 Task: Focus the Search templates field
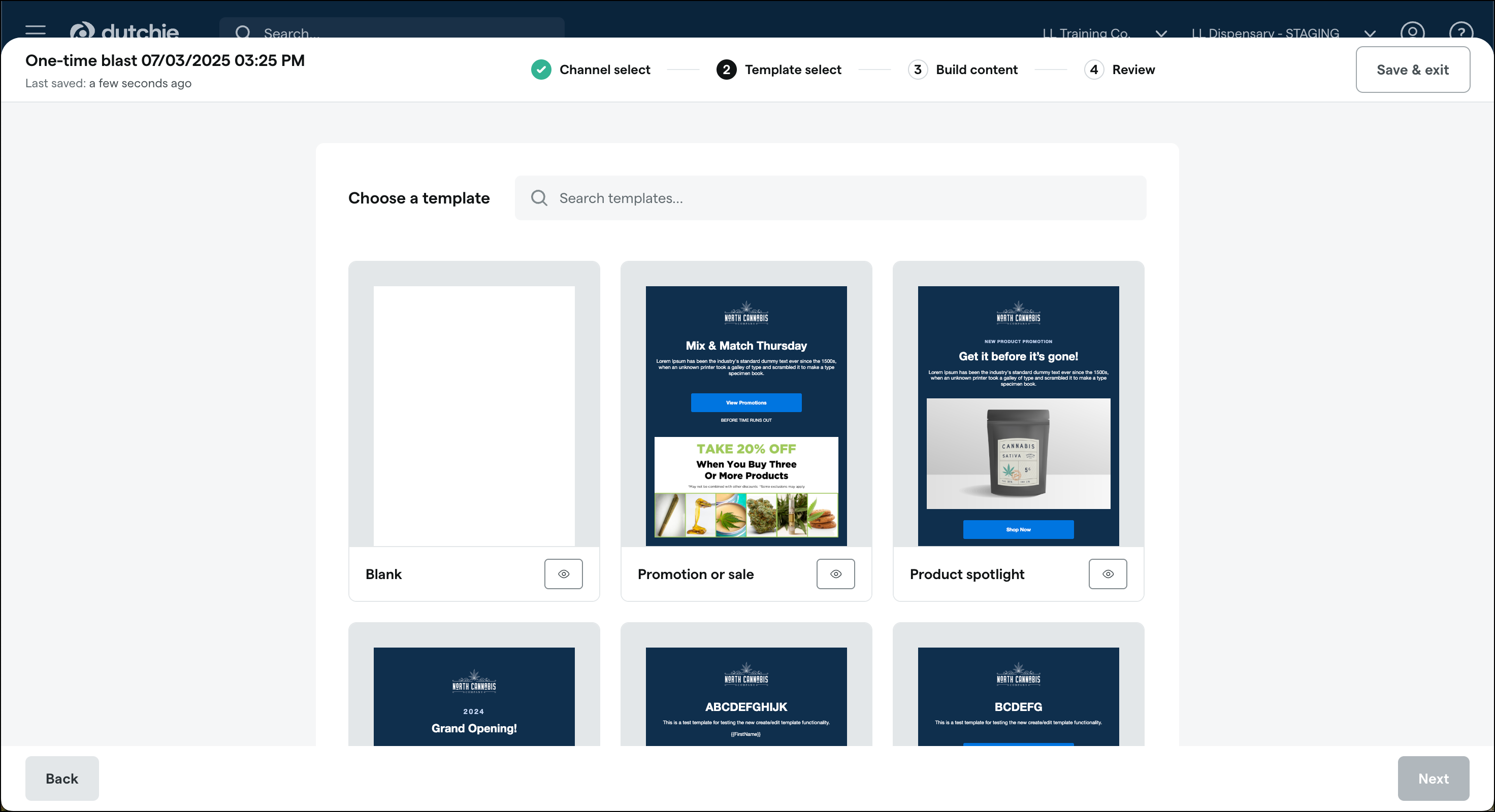pos(830,198)
